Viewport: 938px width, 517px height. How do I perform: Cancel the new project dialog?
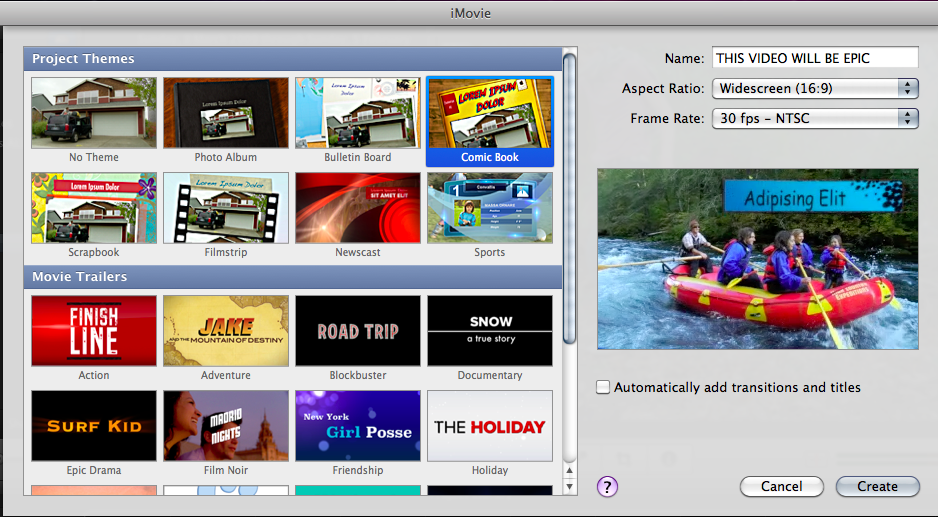click(x=781, y=486)
